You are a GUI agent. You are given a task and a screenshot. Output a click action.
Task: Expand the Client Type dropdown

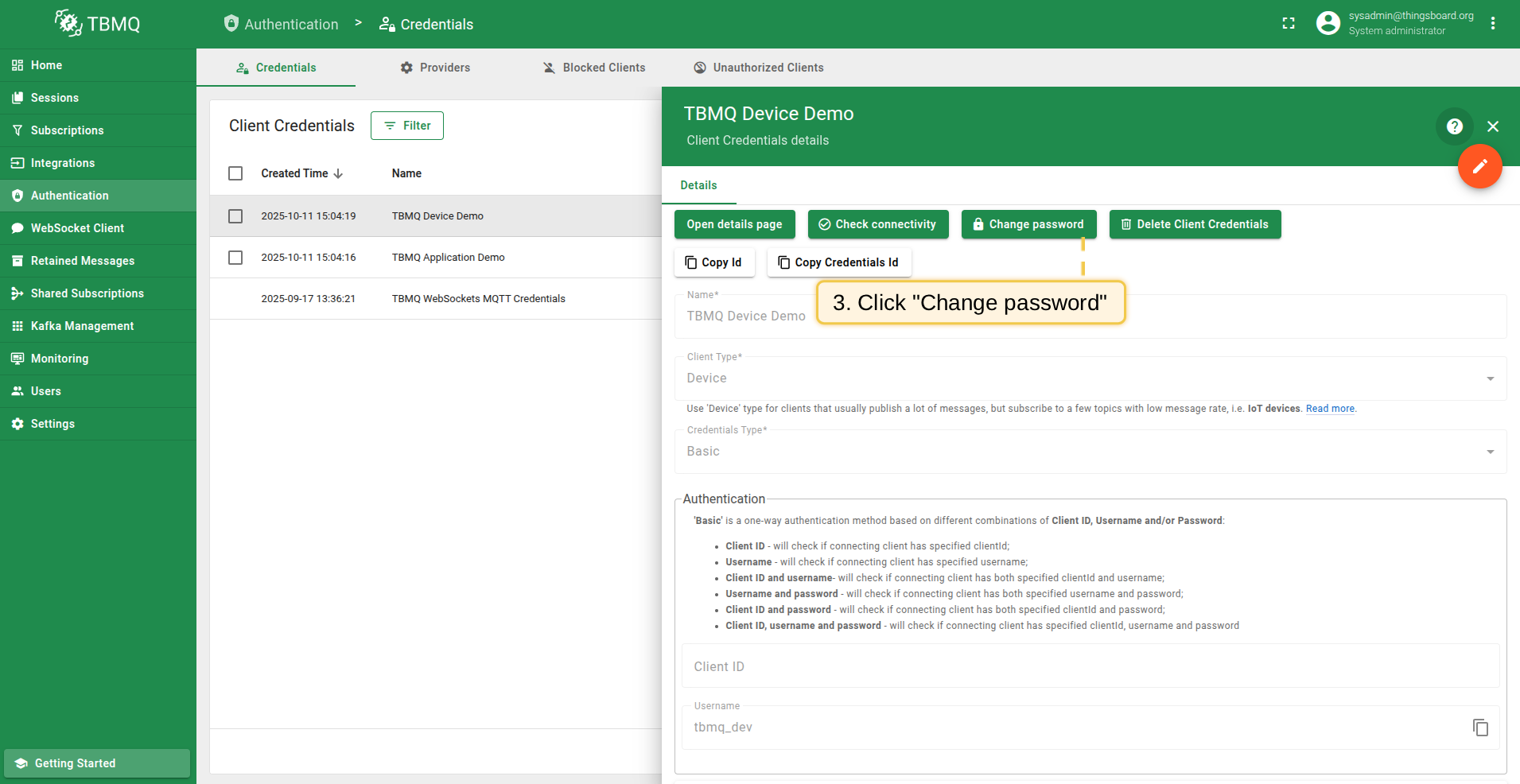click(x=1490, y=378)
